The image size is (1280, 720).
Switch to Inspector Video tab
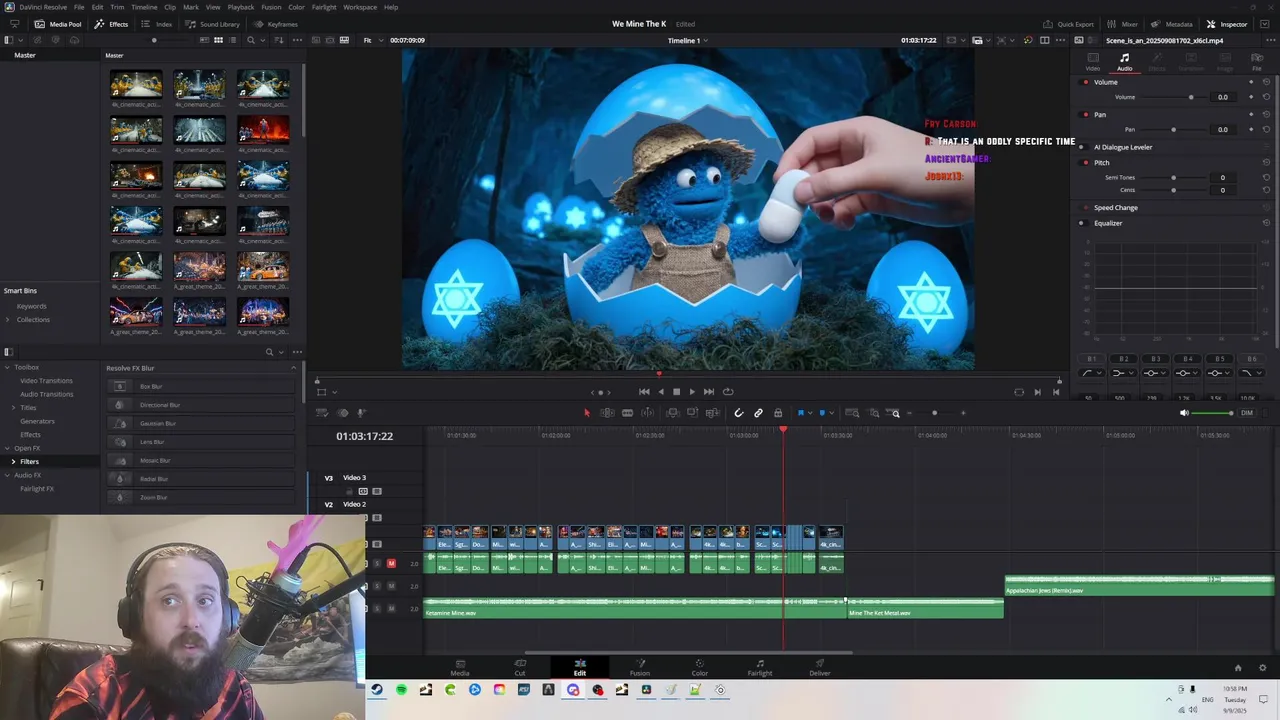pyautogui.click(x=1093, y=62)
